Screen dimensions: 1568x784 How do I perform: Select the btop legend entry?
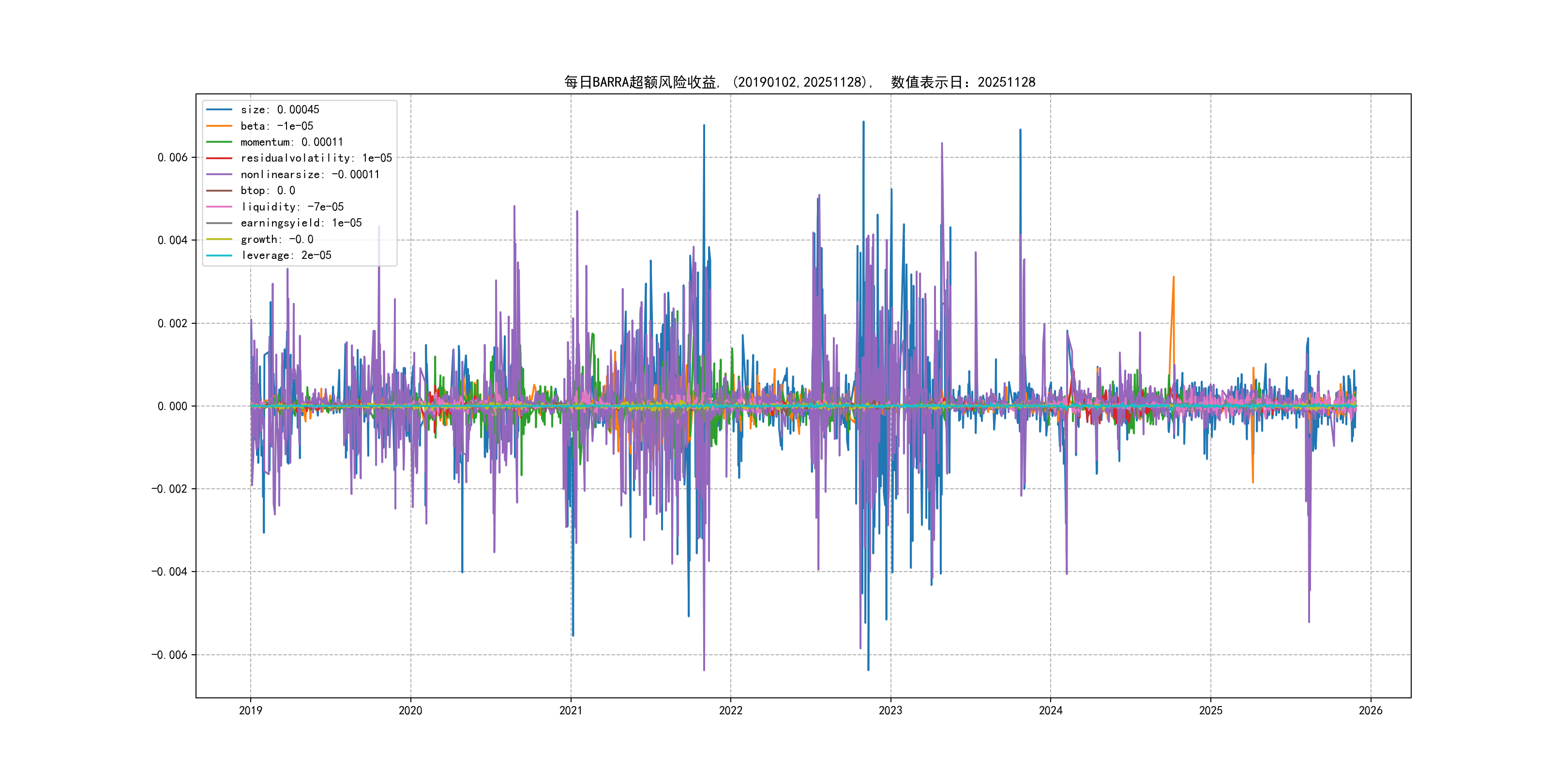pos(267,191)
